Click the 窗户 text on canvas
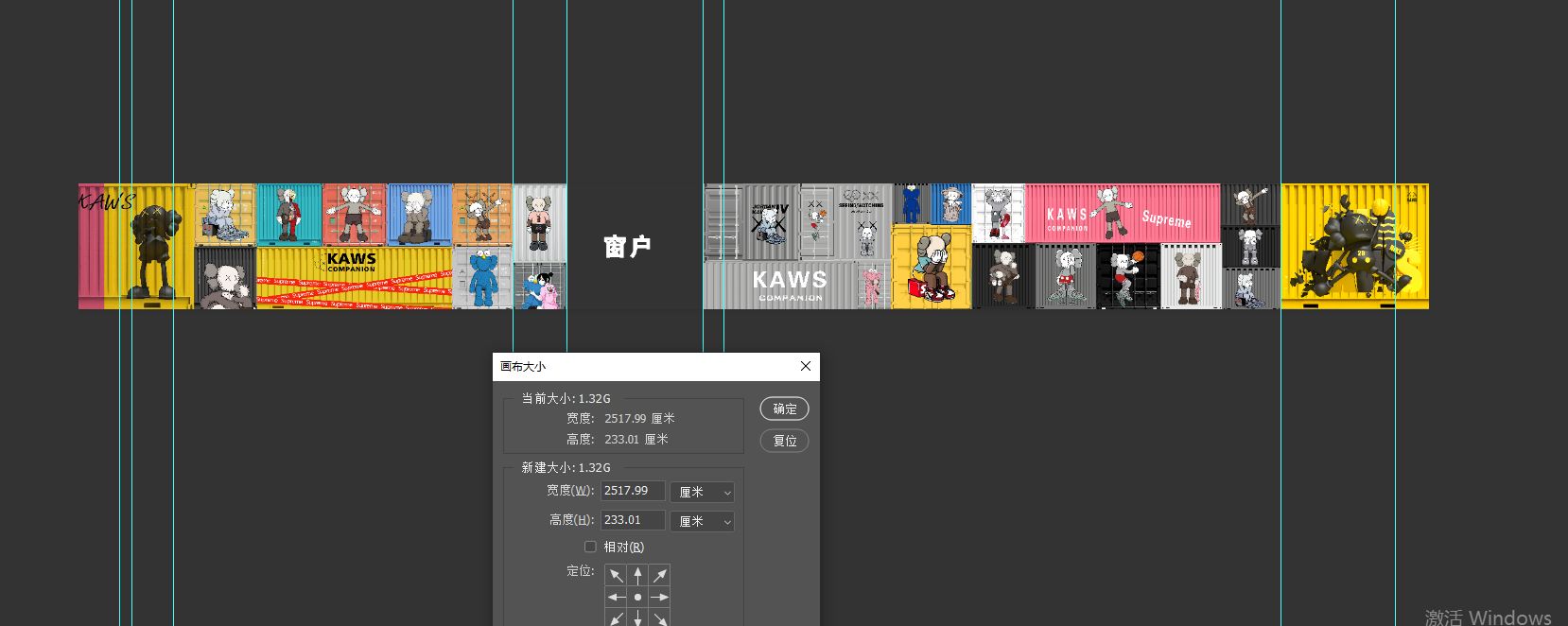1568x626 pixels. point(627,247)
